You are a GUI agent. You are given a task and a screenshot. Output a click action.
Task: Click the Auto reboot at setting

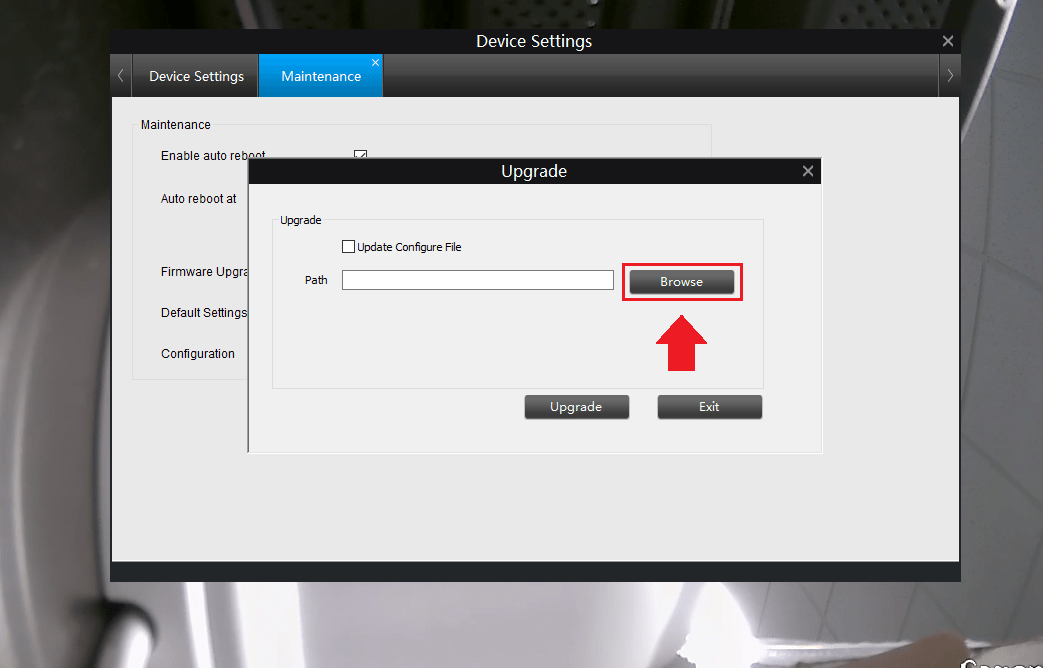(x=198, y=198)
